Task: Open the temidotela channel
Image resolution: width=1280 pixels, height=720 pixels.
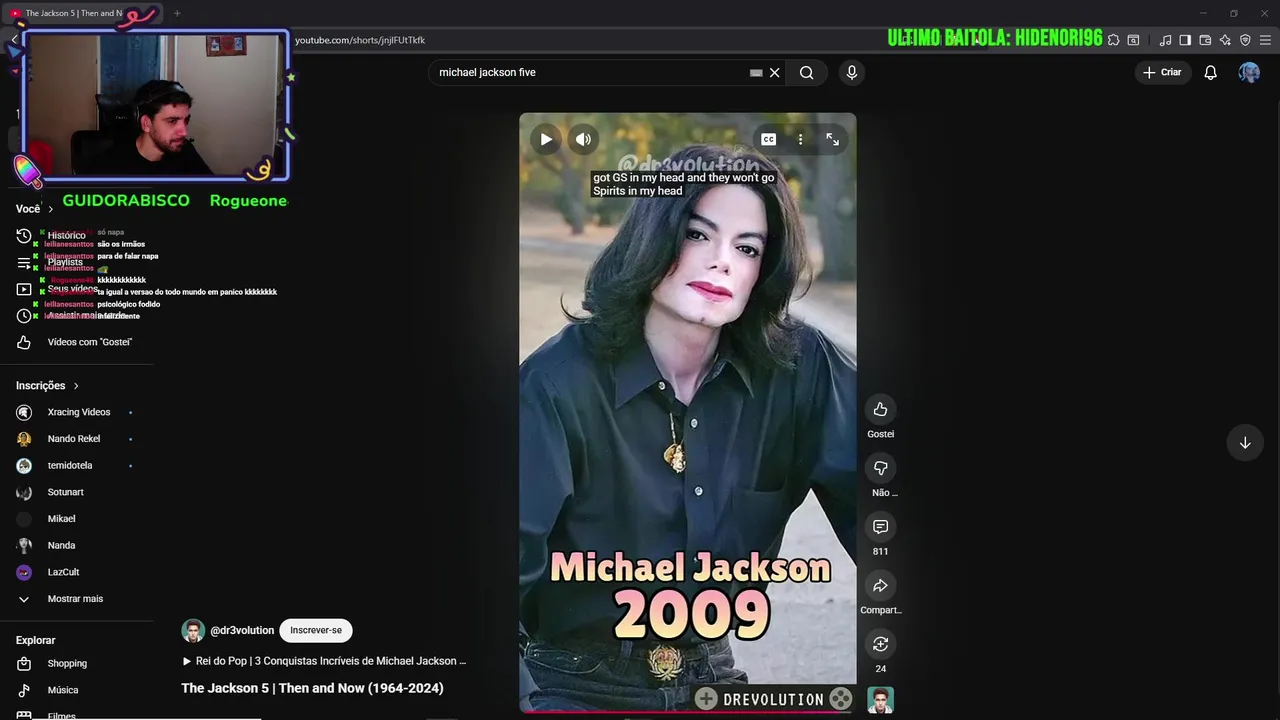Action: (x=70, y=465)
